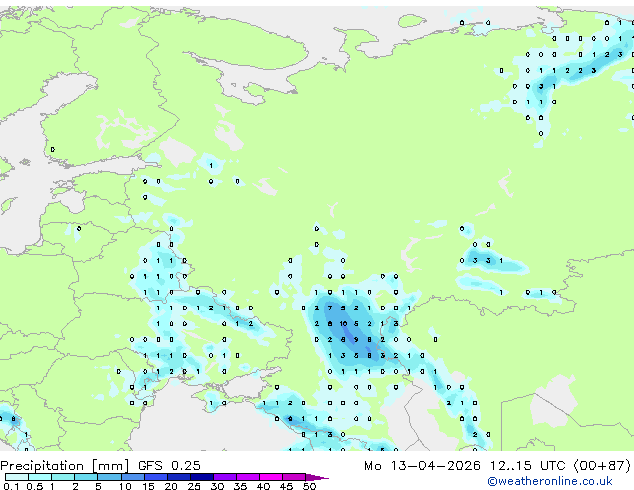
Task: Click the 'Precipitation [mm]' title text
Action: point(64,466)
